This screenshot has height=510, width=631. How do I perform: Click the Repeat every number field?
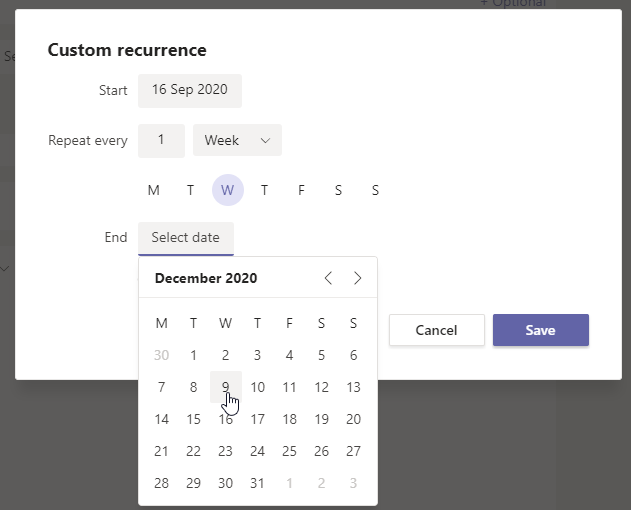click(161, 140)
